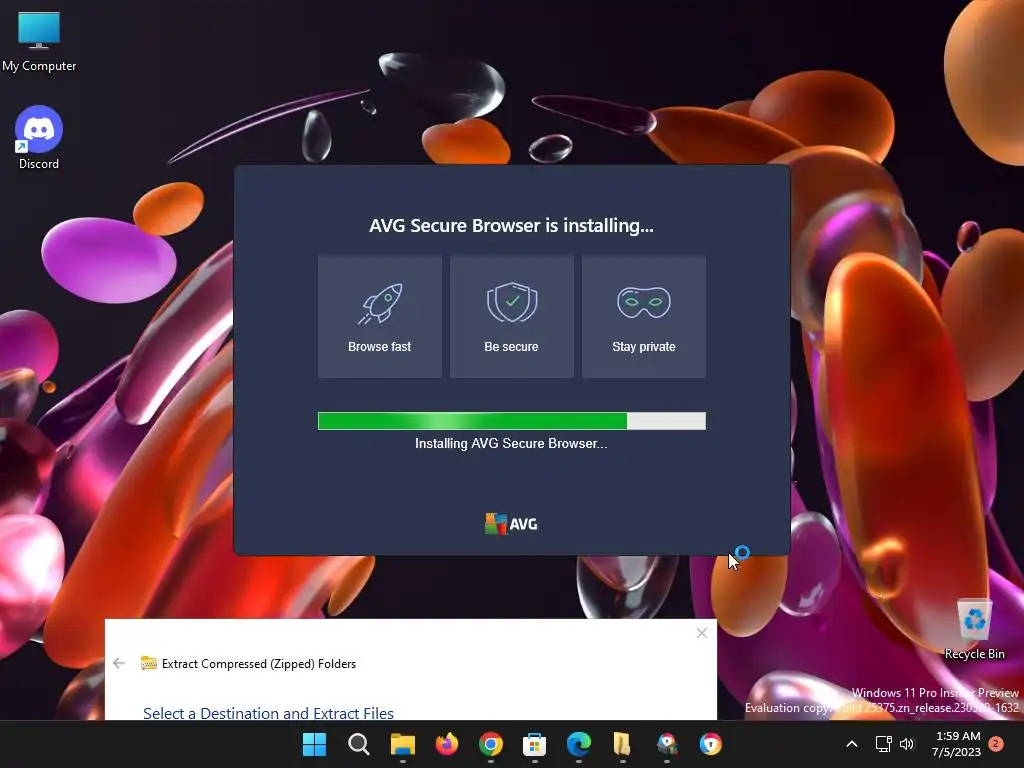Click the zipped folder icon in Extract dialog
Viewport: 1024px width, 768px height.
click(x=149, y=664)
